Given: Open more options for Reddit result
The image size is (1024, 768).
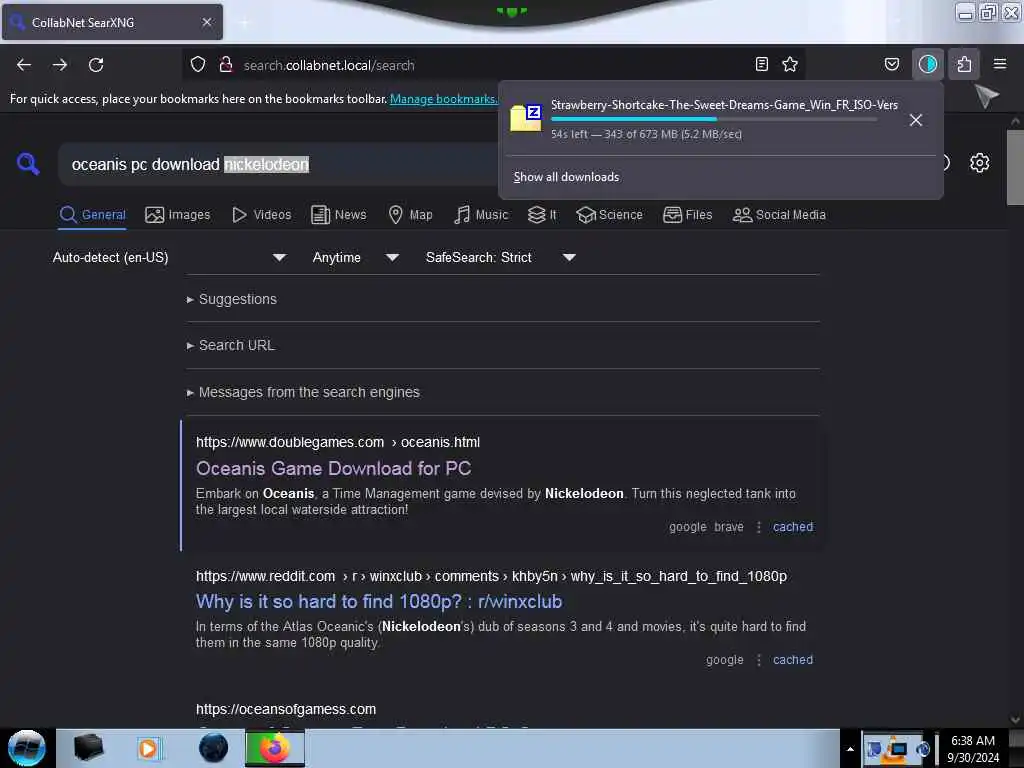Looking at the screenshot, I should tap(758, 660).
